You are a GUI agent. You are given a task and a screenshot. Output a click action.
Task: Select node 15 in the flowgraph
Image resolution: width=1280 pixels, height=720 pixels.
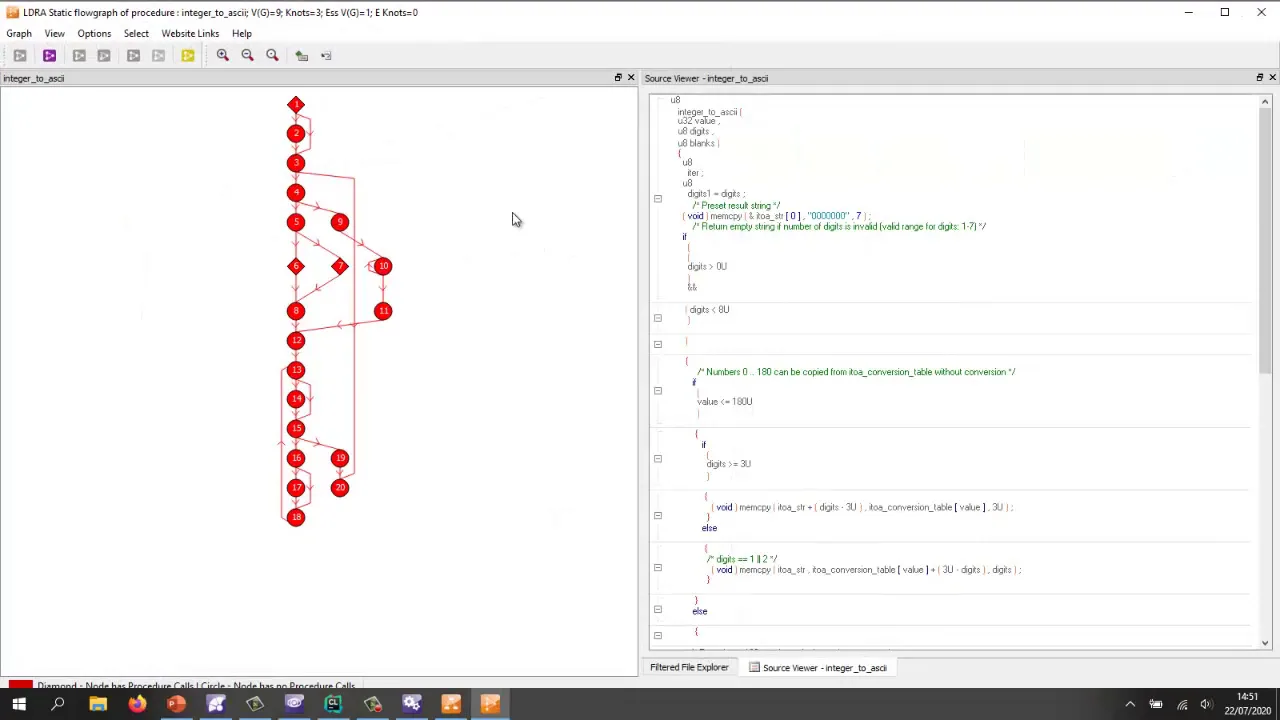tap(295, 428)
